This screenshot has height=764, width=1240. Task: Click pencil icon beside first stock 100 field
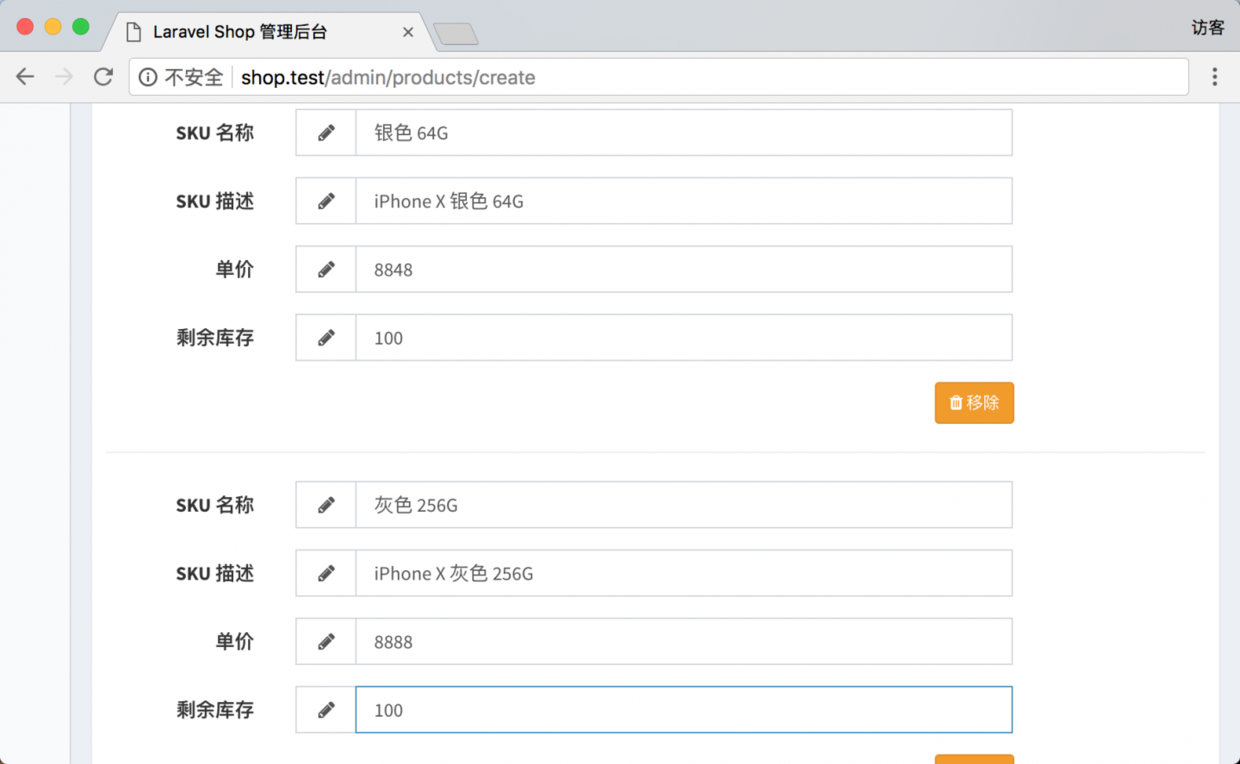click(x=326, y=338)
